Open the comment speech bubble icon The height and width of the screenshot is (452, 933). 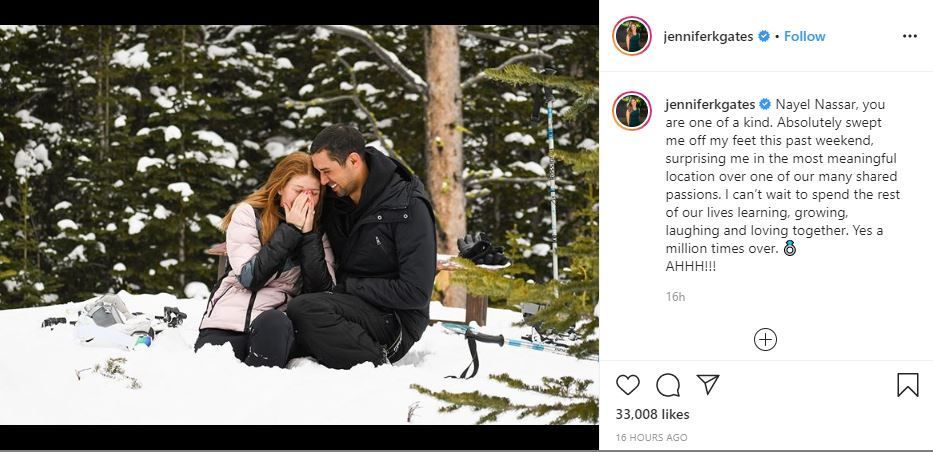point(668,385)
